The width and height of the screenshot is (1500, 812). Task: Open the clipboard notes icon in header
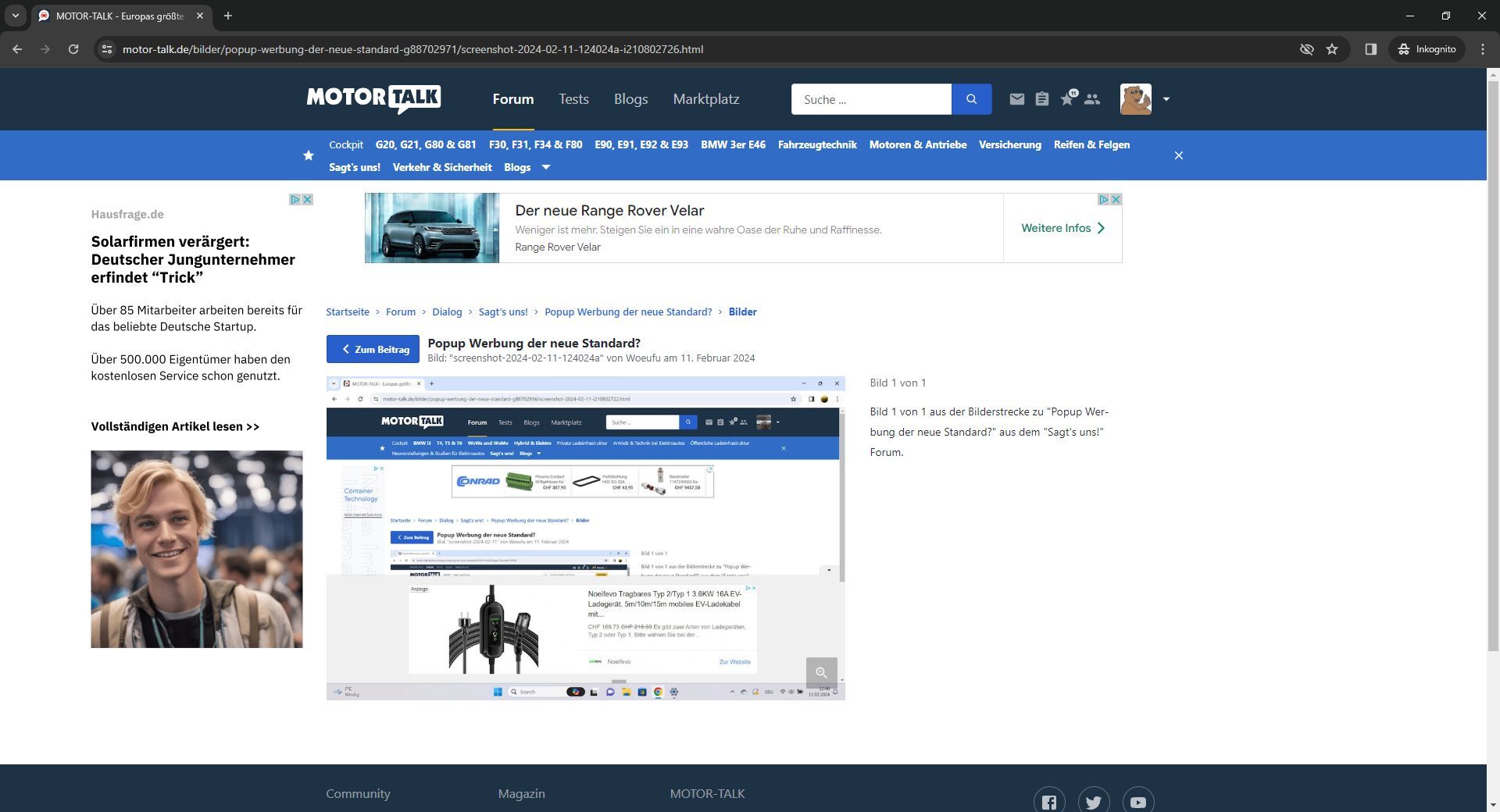1041,99
